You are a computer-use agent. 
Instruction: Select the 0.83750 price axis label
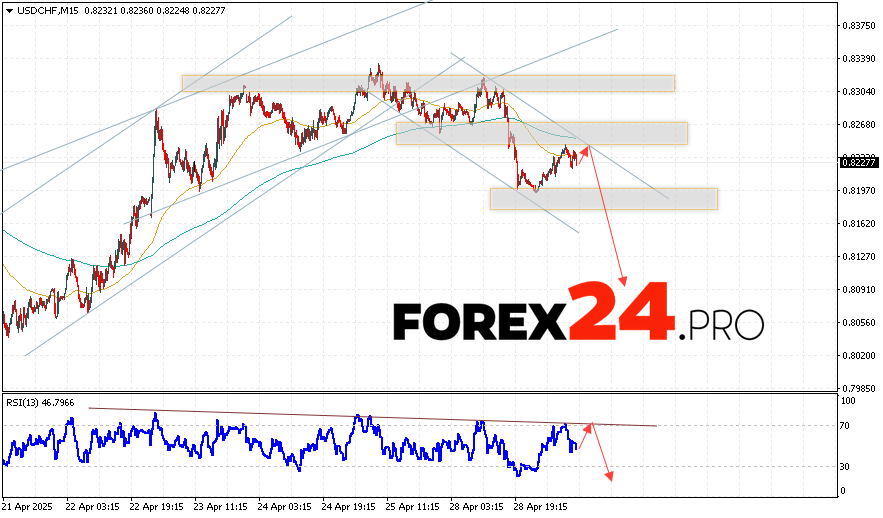point(859,25)
